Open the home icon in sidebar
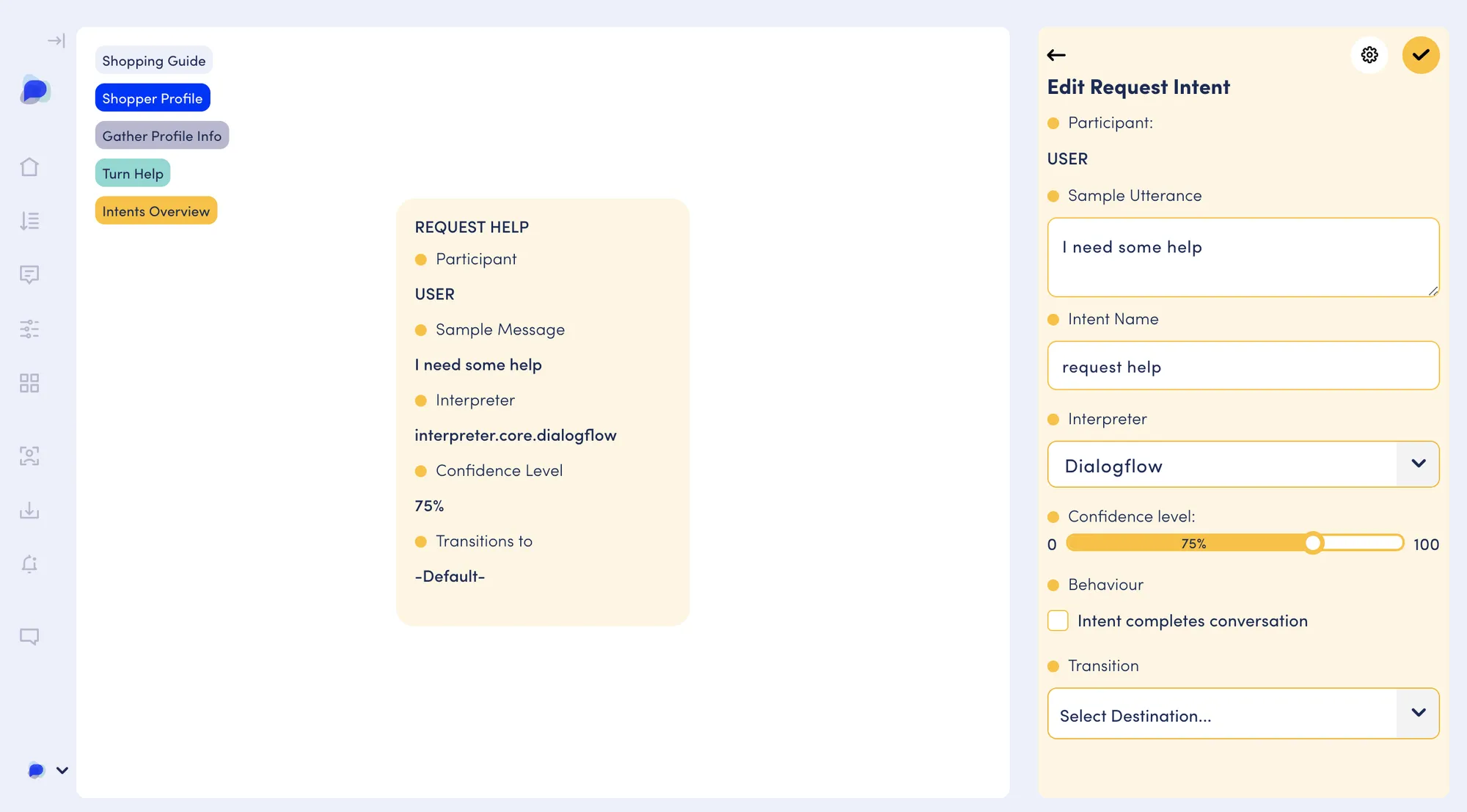 29,167
